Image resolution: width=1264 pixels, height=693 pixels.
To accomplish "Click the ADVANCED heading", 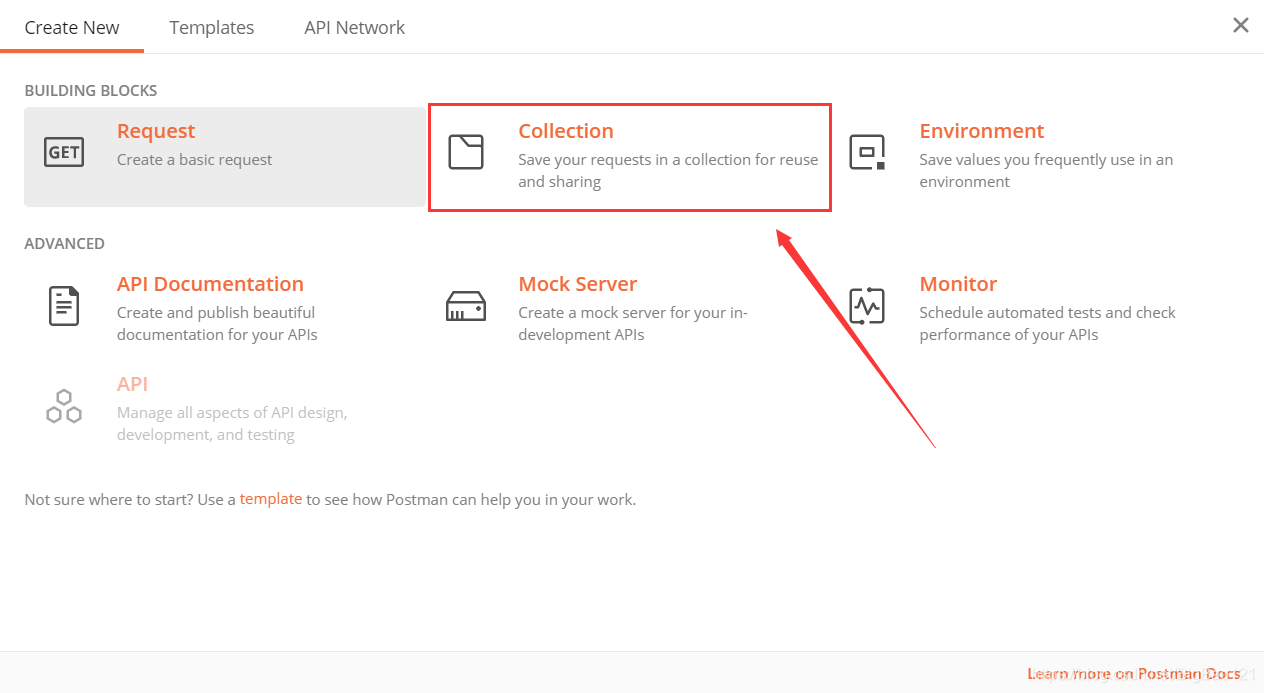I will click(x=65, y=244).
